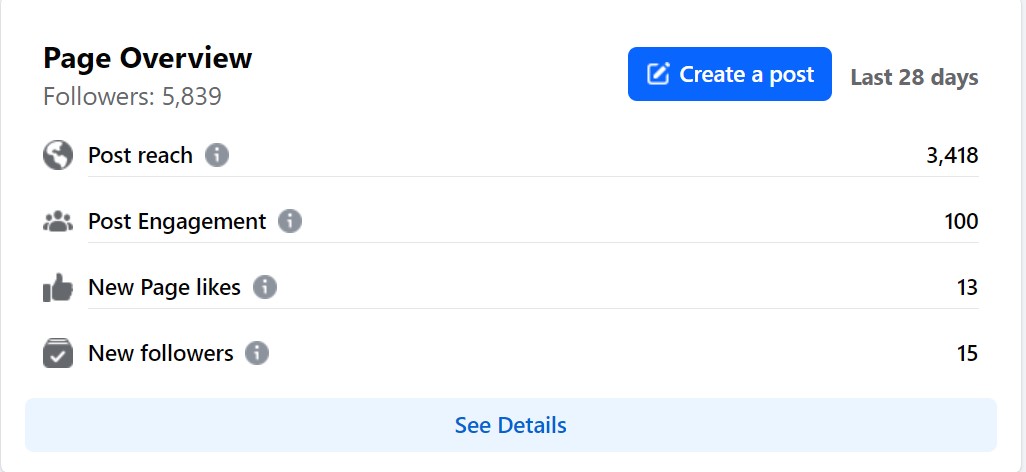Click the New followers label

[160, 353]
